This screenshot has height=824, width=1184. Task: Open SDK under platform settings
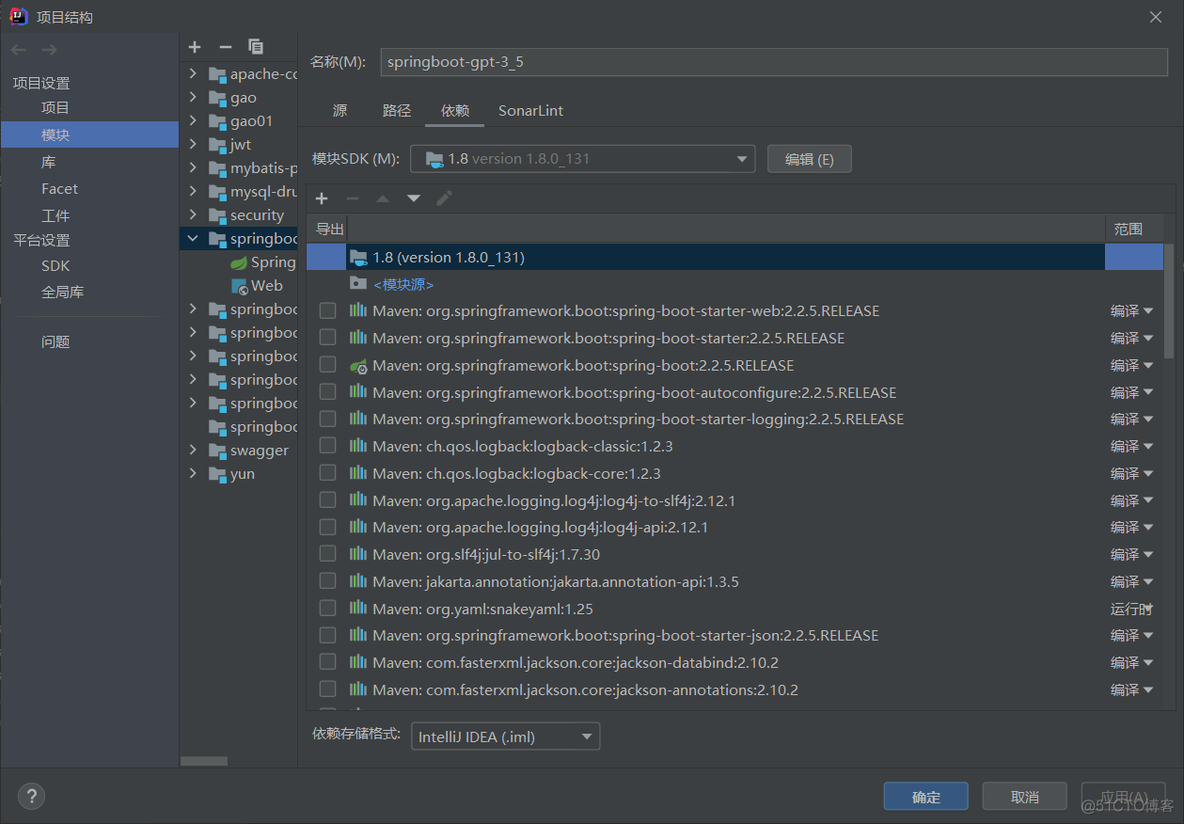pyautogui.click(x=55, y=266)
